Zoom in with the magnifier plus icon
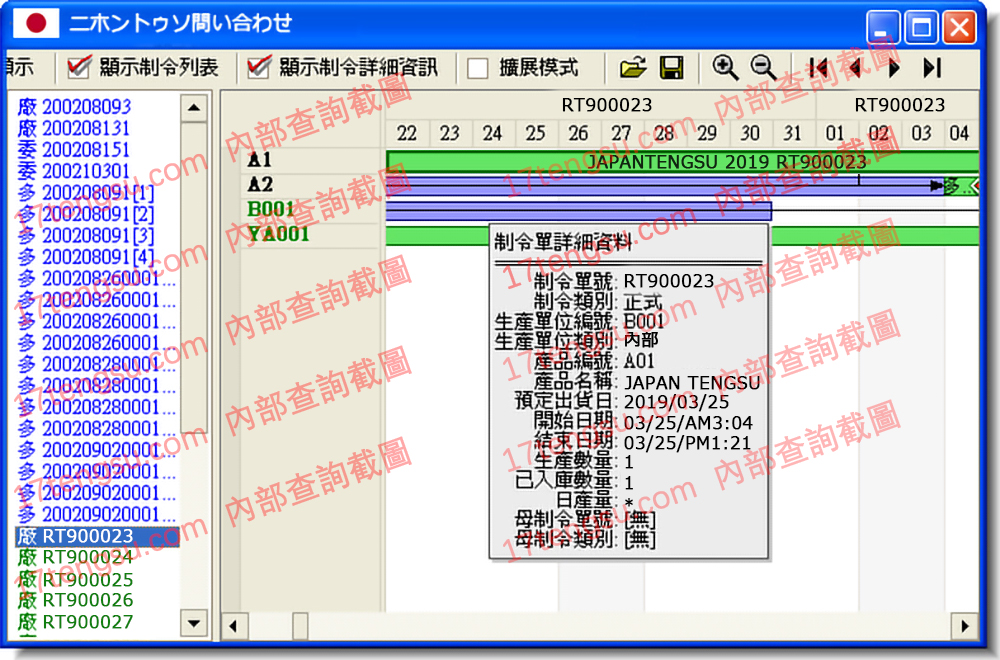The height and width of the screenshot is (660, 1000). click(725, 68)
